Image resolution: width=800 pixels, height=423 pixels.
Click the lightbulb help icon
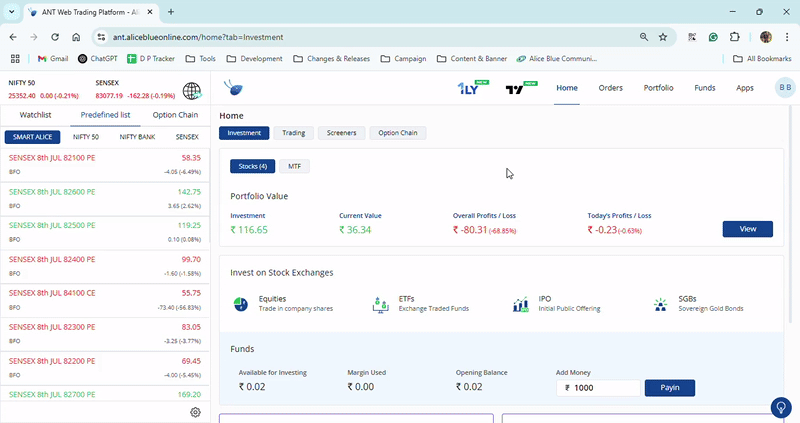click(x=781, y=407)
